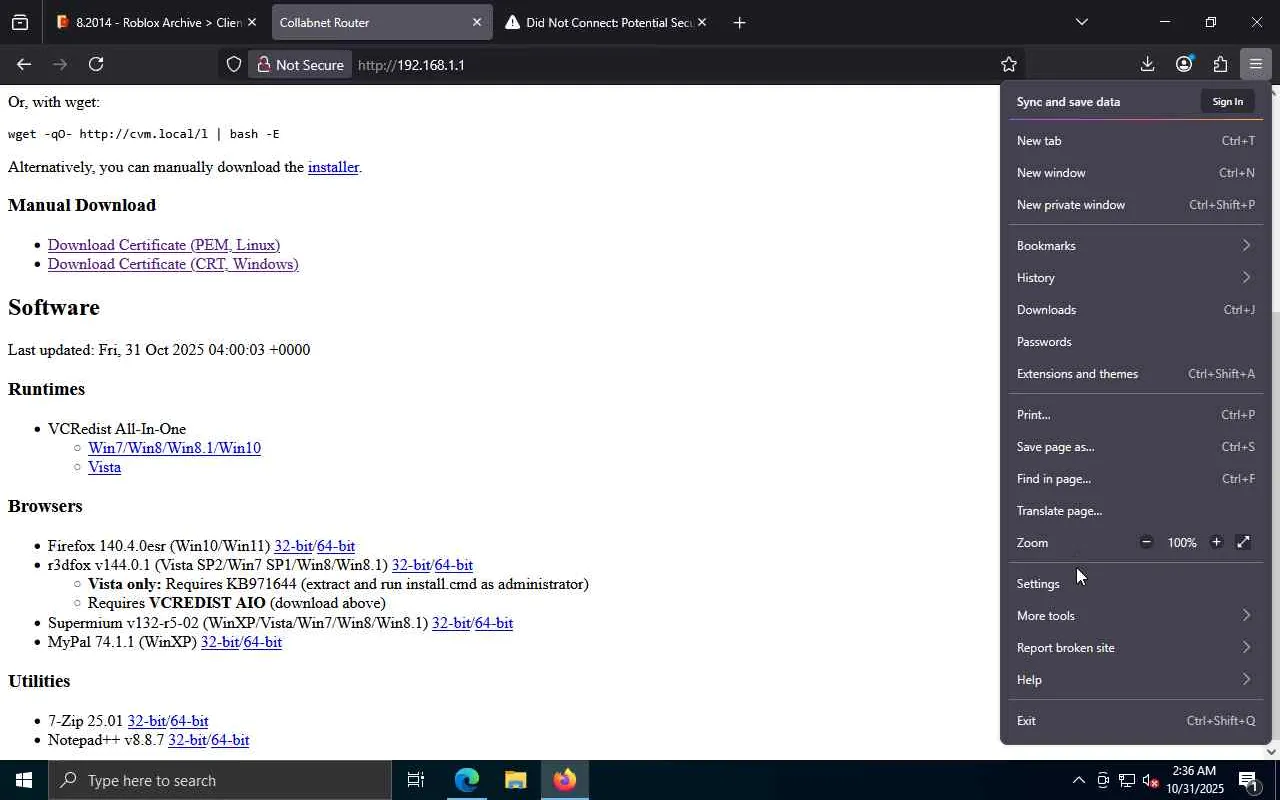Choose New tab from the menu
Viewport: 1280px width, 800px height.
pyautogui.click(x=1135, y=140)
